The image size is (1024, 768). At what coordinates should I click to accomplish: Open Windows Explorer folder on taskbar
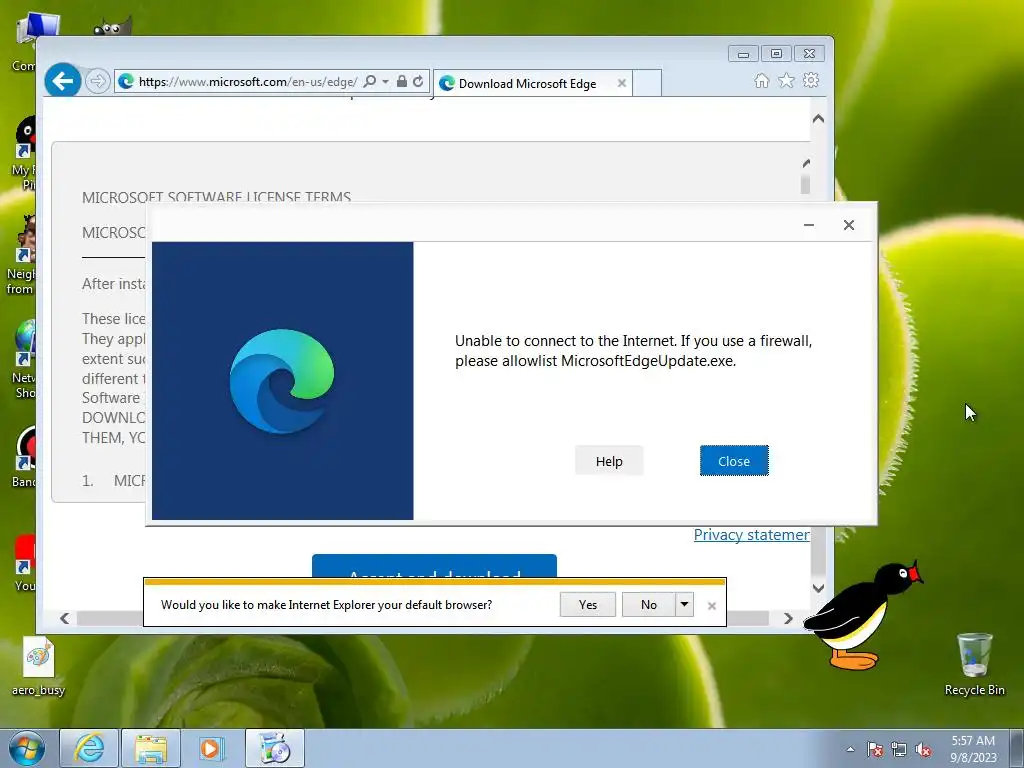pos(151,748)
